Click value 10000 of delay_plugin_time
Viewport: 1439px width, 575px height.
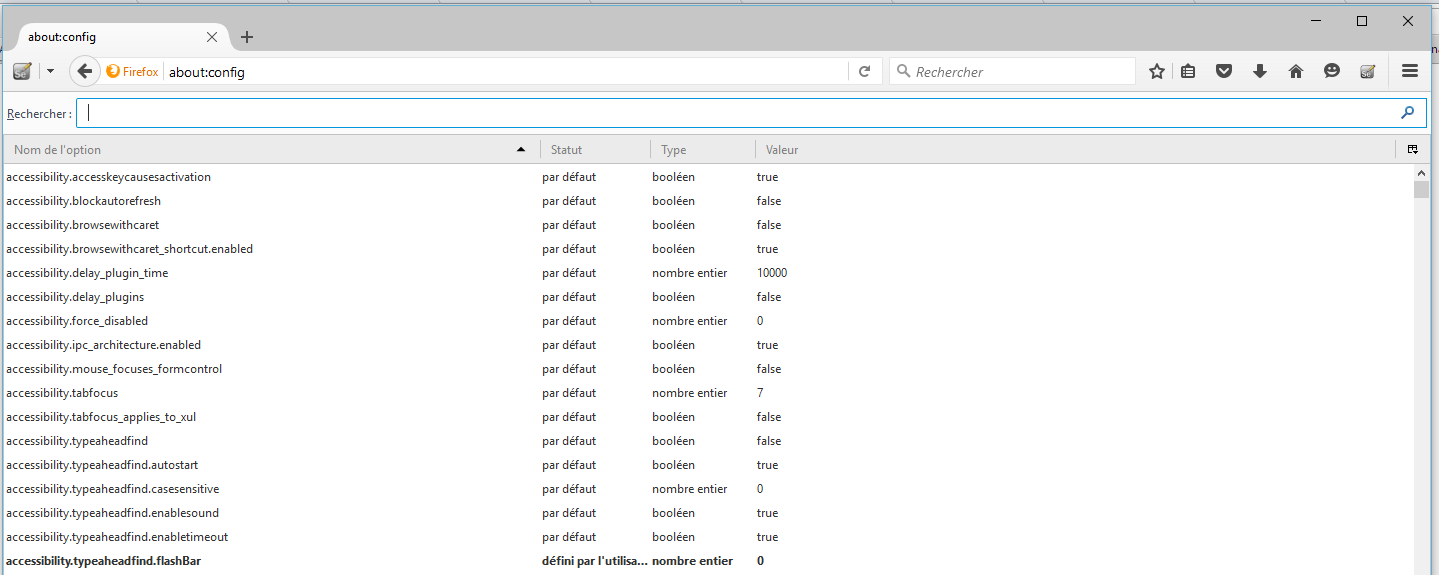point(772,273)
